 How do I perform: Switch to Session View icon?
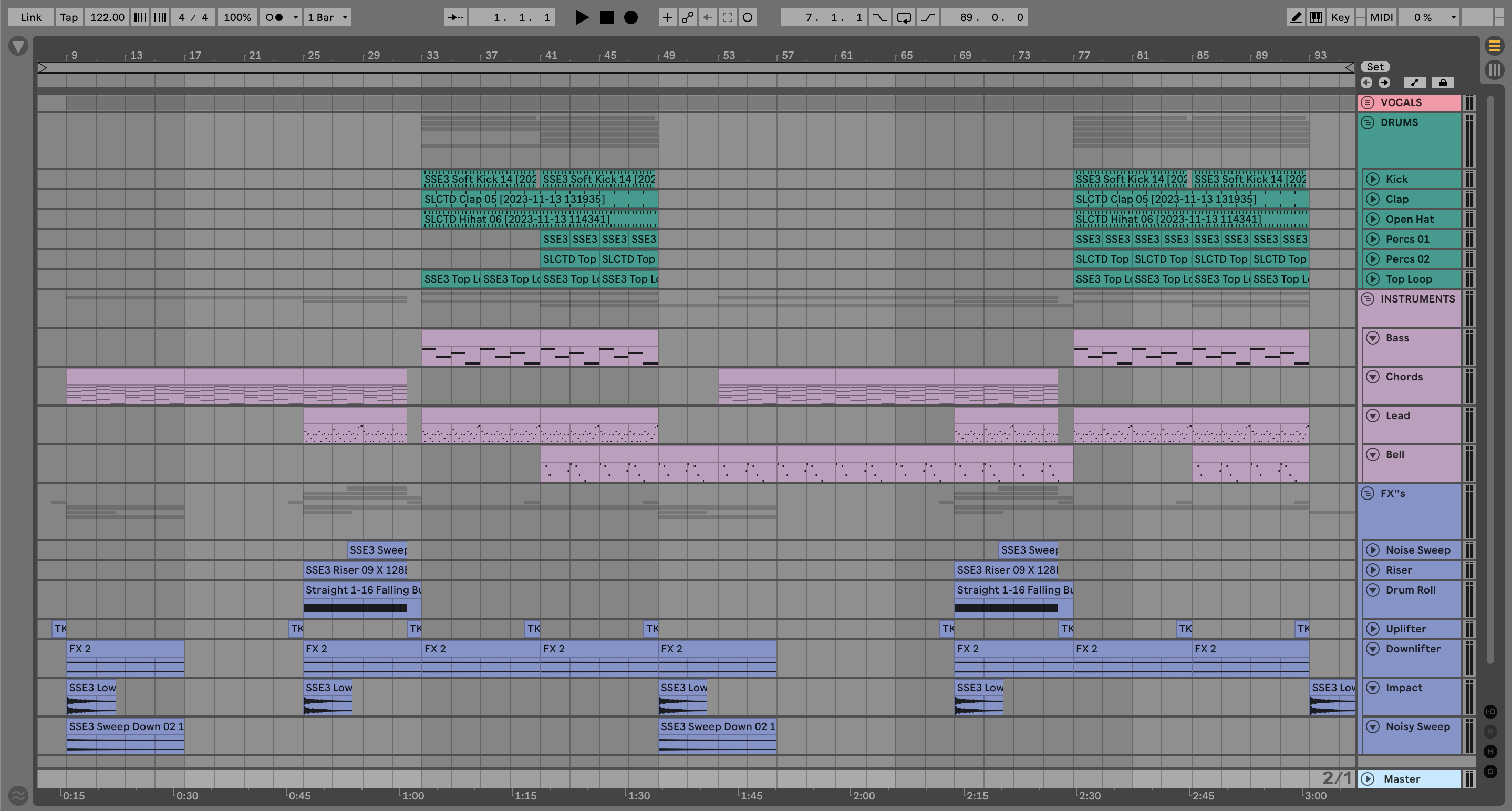pyautogui.click(x=1494, y=70)
